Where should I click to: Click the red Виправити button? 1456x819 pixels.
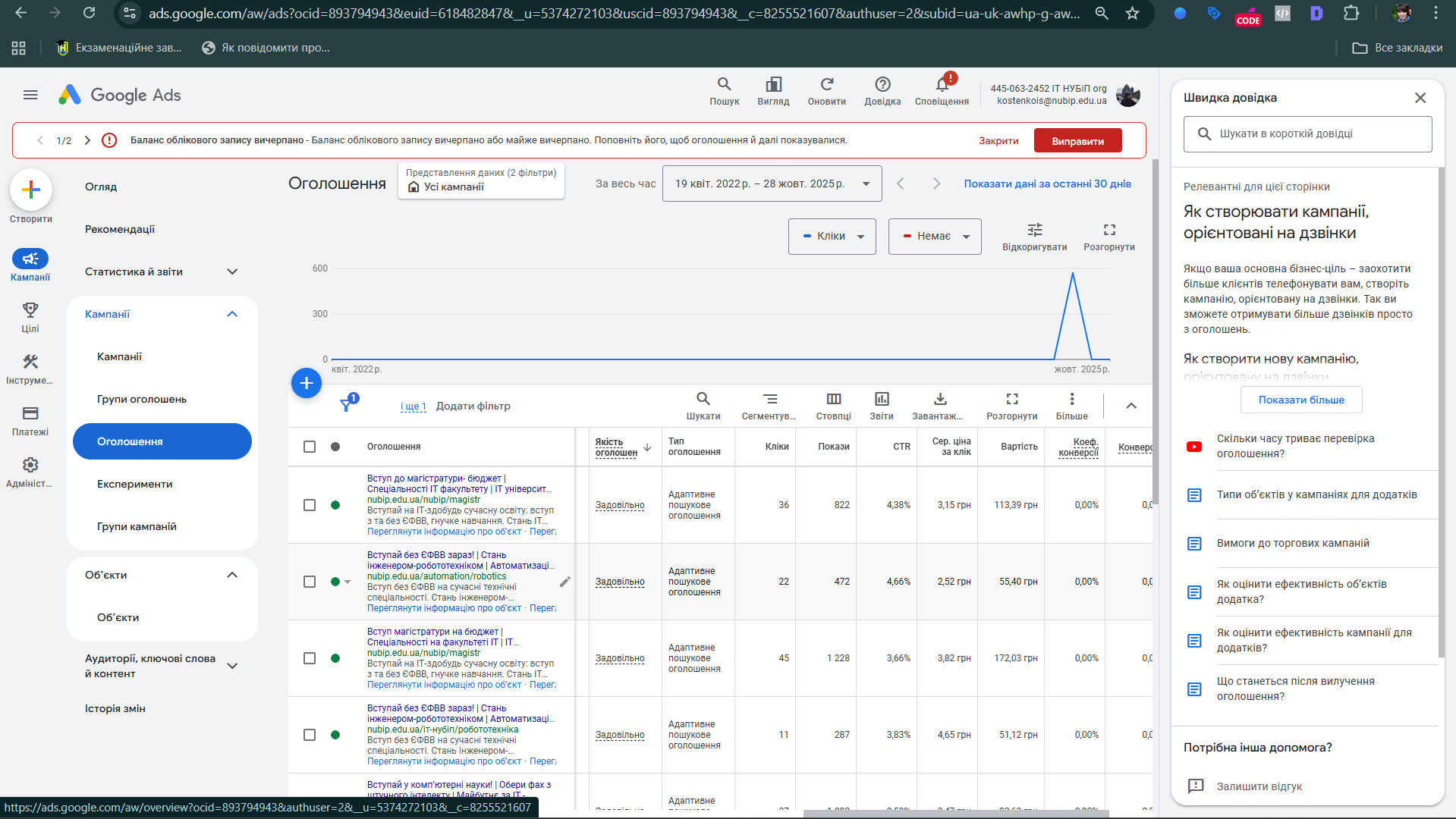click(x=1077, y=141)
